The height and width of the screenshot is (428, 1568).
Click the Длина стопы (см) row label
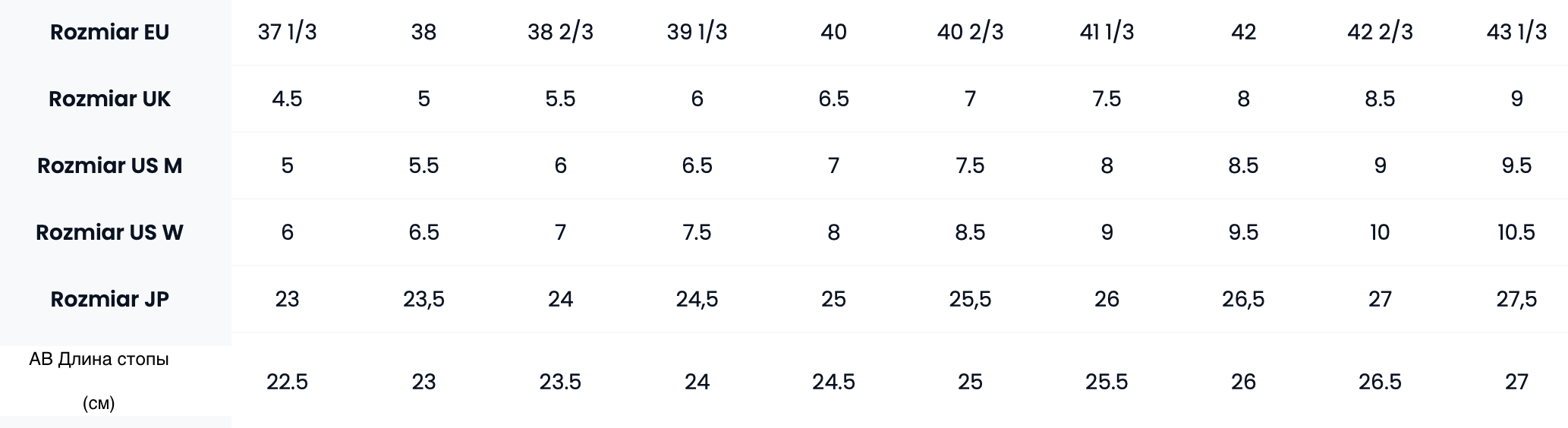[99, 380]
